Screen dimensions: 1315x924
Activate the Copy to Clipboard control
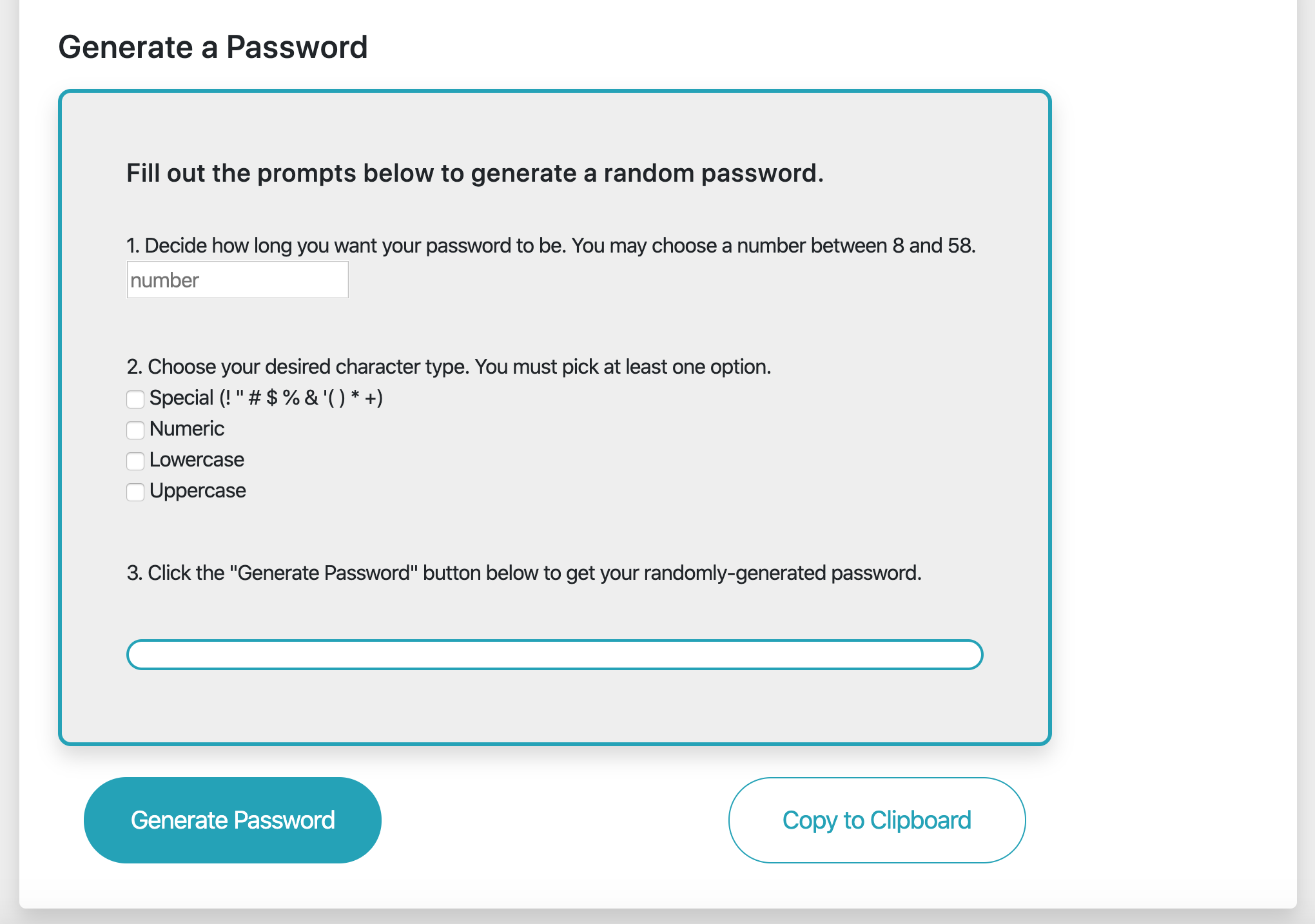(876, 820)
